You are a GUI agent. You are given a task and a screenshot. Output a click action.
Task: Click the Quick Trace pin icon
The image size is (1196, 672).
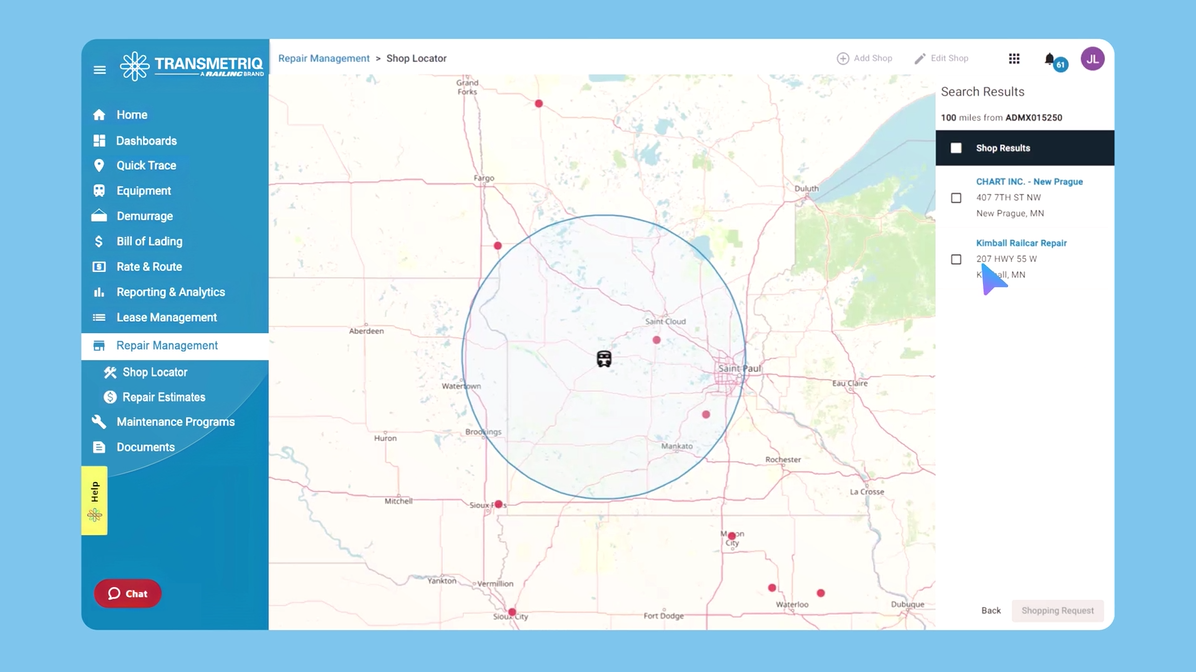tap(99, 166)
